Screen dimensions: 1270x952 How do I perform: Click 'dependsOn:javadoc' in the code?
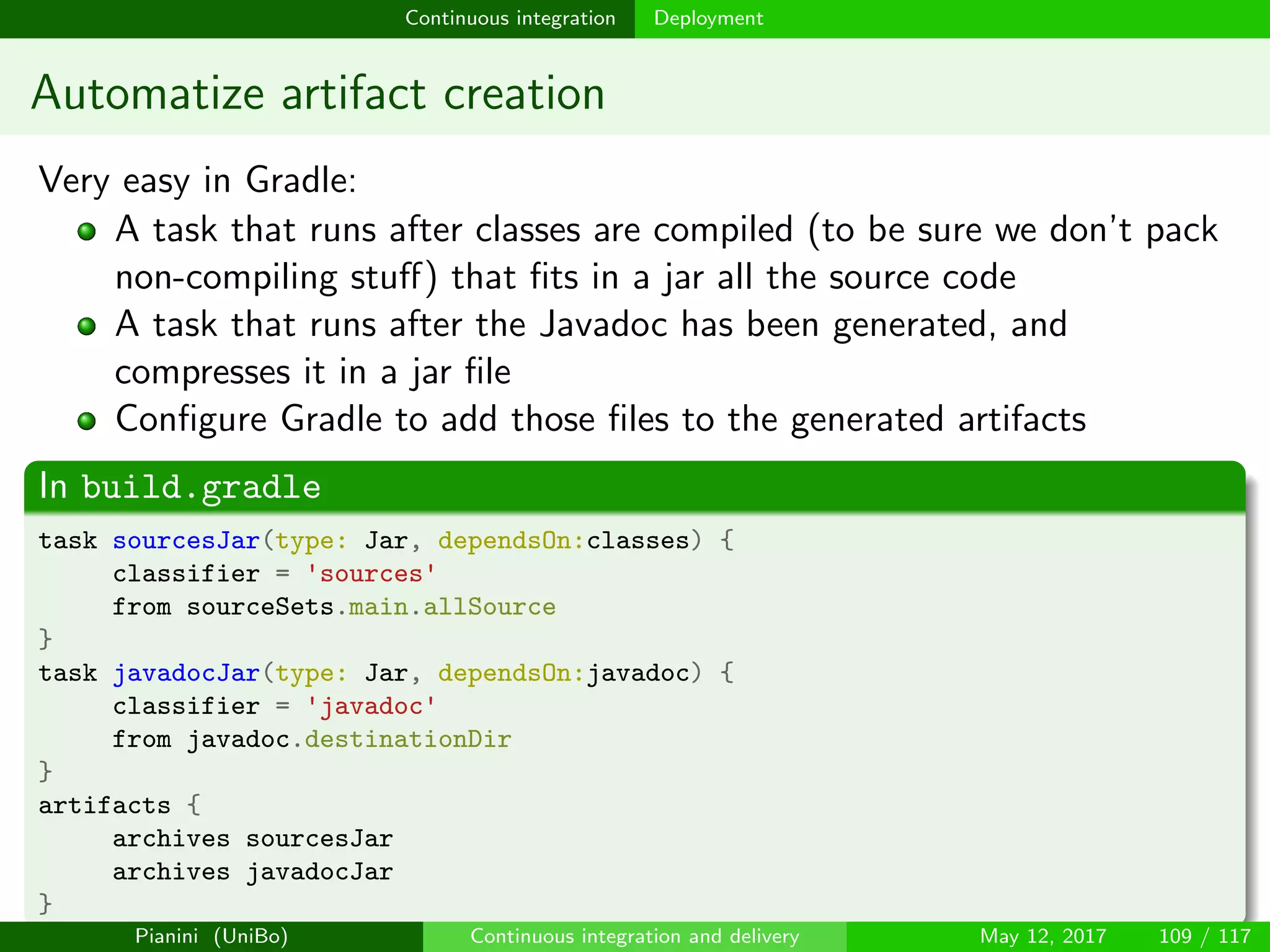coord(563,673)
